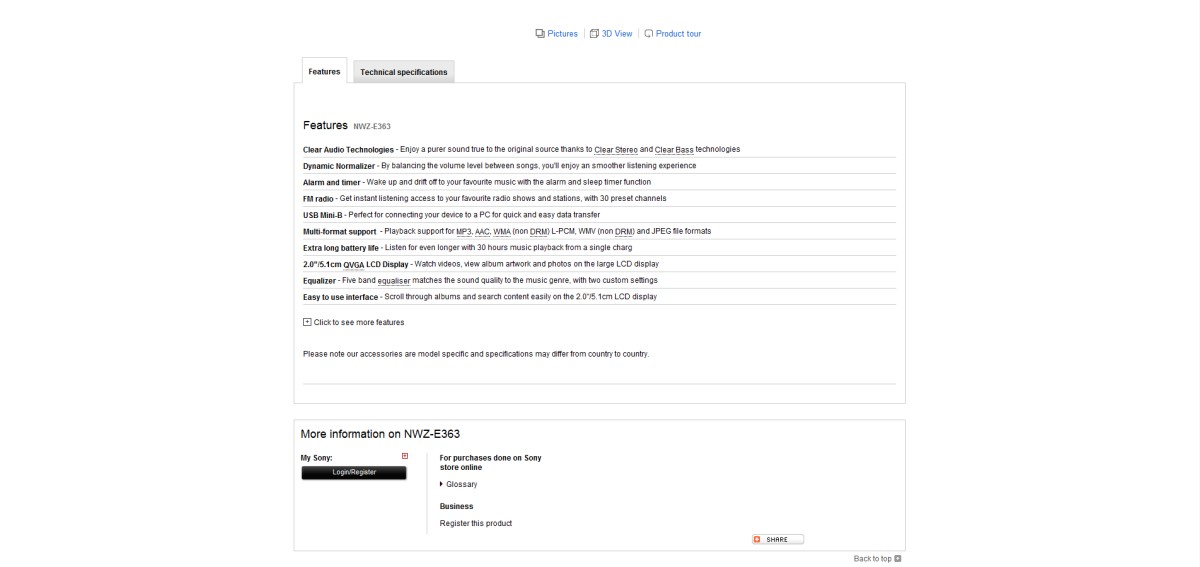Click the NWZ-E363 model label beside Features
This screenshot has width=1200, height=567.
(x=372, y=127)
